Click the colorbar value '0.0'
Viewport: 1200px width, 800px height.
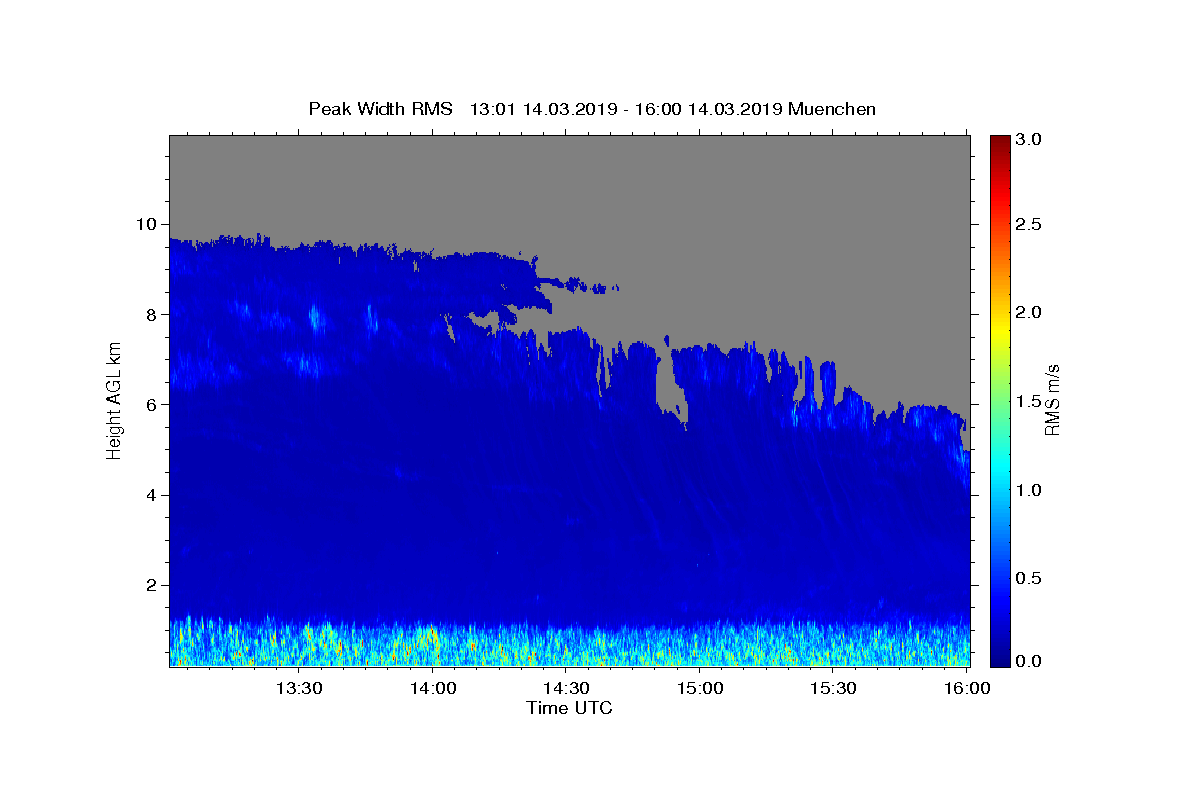[x=1029, y=661]
